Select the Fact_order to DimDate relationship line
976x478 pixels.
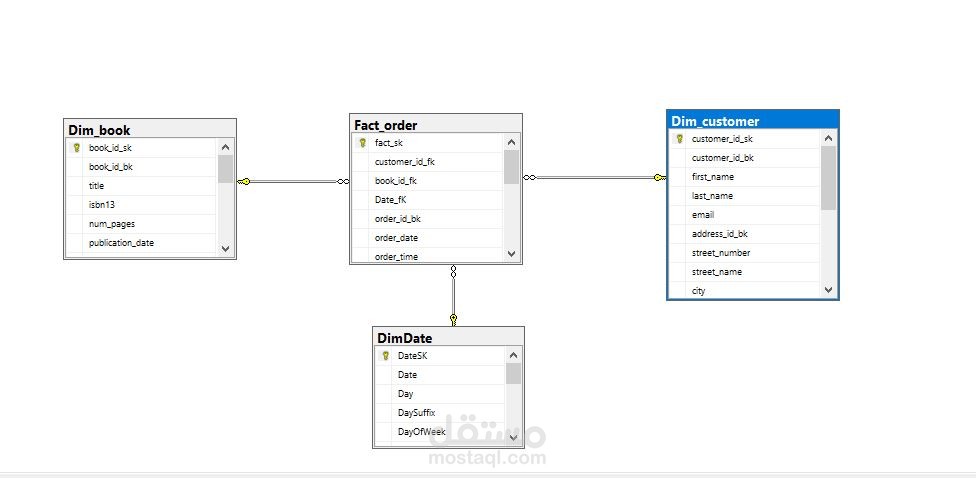click(x=453, y=296)
